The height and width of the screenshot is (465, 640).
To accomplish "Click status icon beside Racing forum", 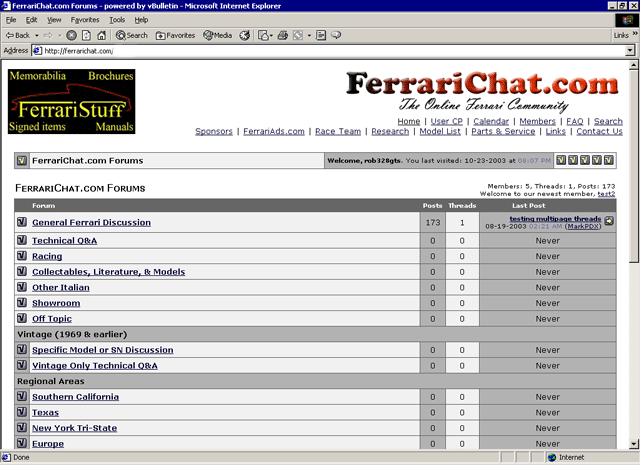I will [x=22, y=256].
